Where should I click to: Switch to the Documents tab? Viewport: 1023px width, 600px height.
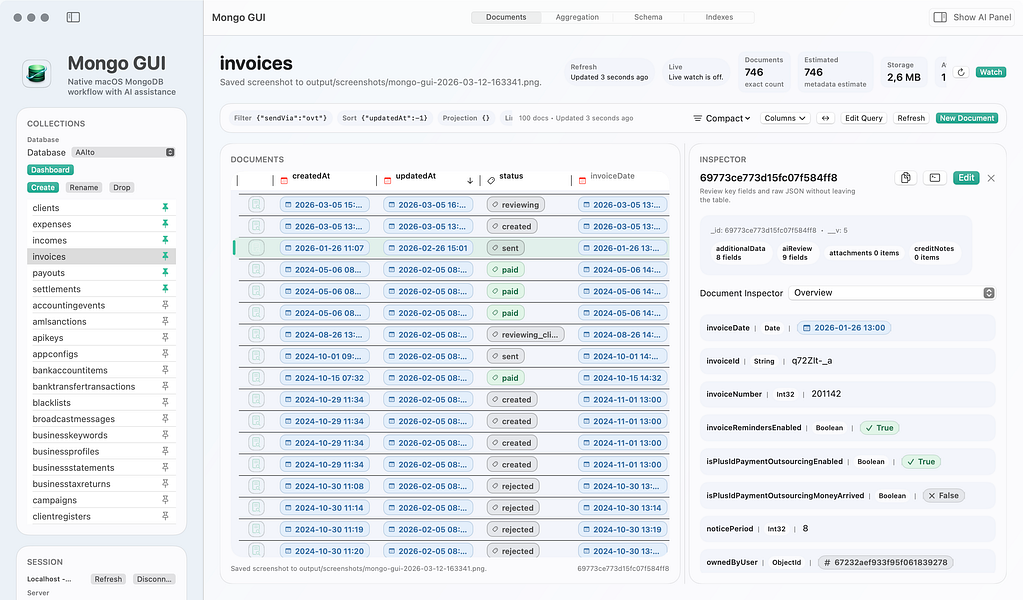(x=506, y=17)
